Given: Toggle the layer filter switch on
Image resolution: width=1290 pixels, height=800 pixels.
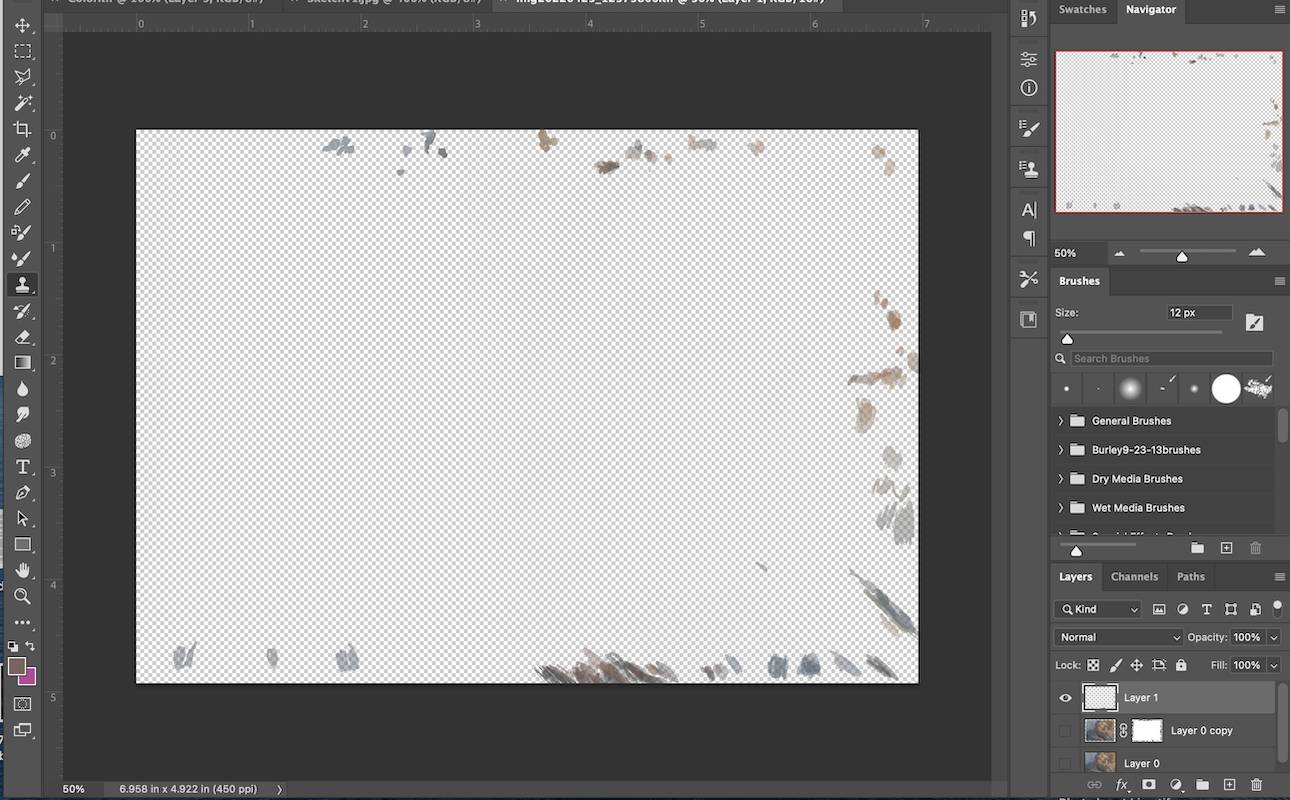Looking at the screenshot, I should click(1277, 607).
